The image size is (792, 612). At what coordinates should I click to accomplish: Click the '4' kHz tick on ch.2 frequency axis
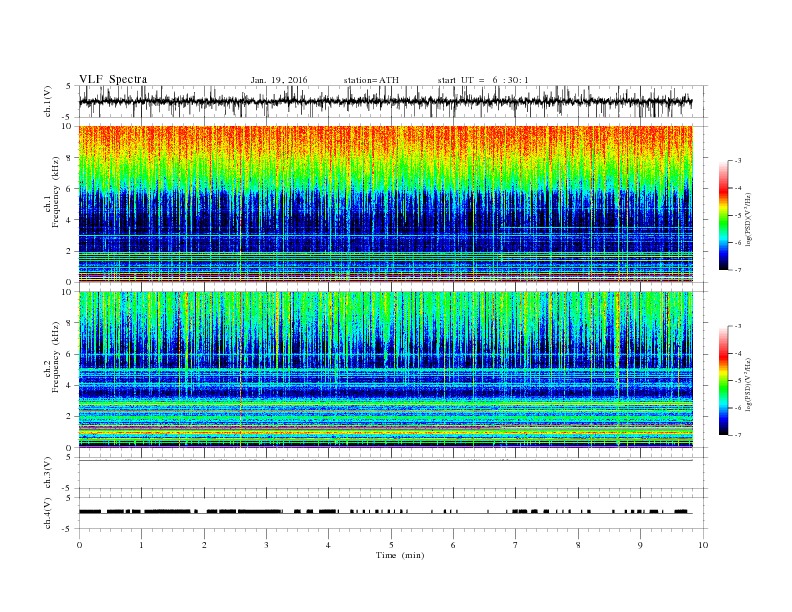(x=69, y=385)
